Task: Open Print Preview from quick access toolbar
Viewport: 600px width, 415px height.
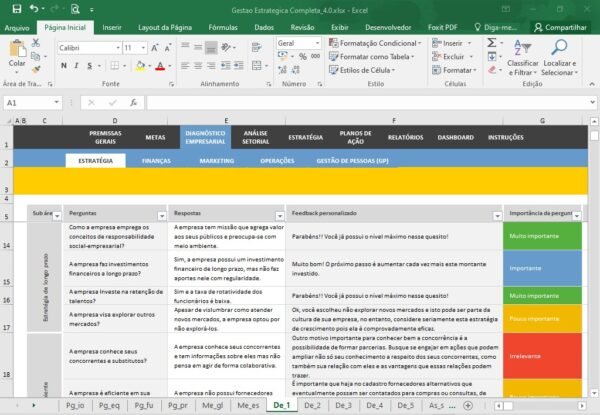Action: [x=75, y=9]
